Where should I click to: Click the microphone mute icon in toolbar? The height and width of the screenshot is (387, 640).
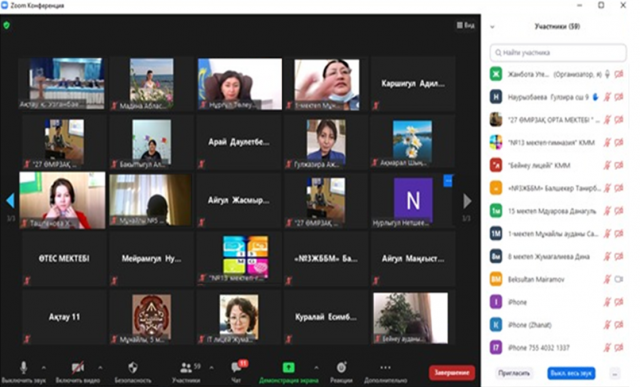click(24, 367)
